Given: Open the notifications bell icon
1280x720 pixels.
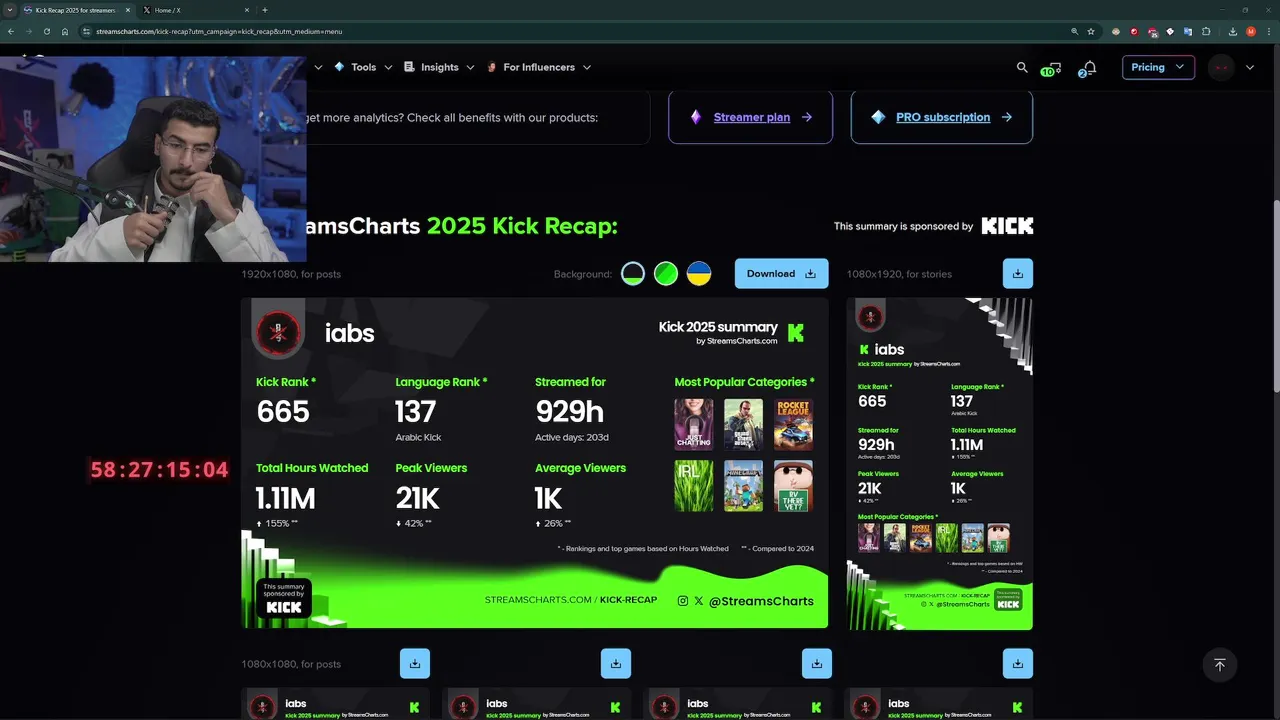Looking at the screenshot, I should point(1089,67).
